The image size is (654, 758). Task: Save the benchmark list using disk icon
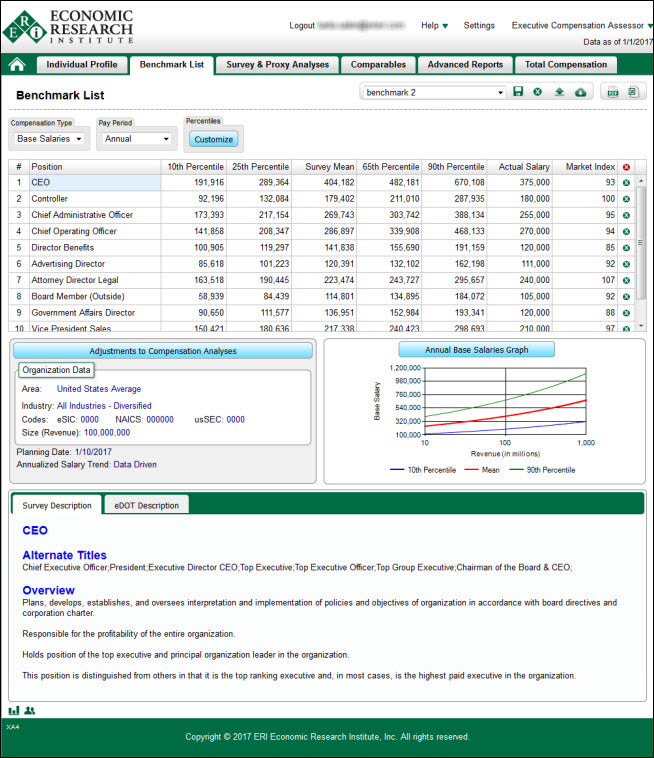click(518, 92)
